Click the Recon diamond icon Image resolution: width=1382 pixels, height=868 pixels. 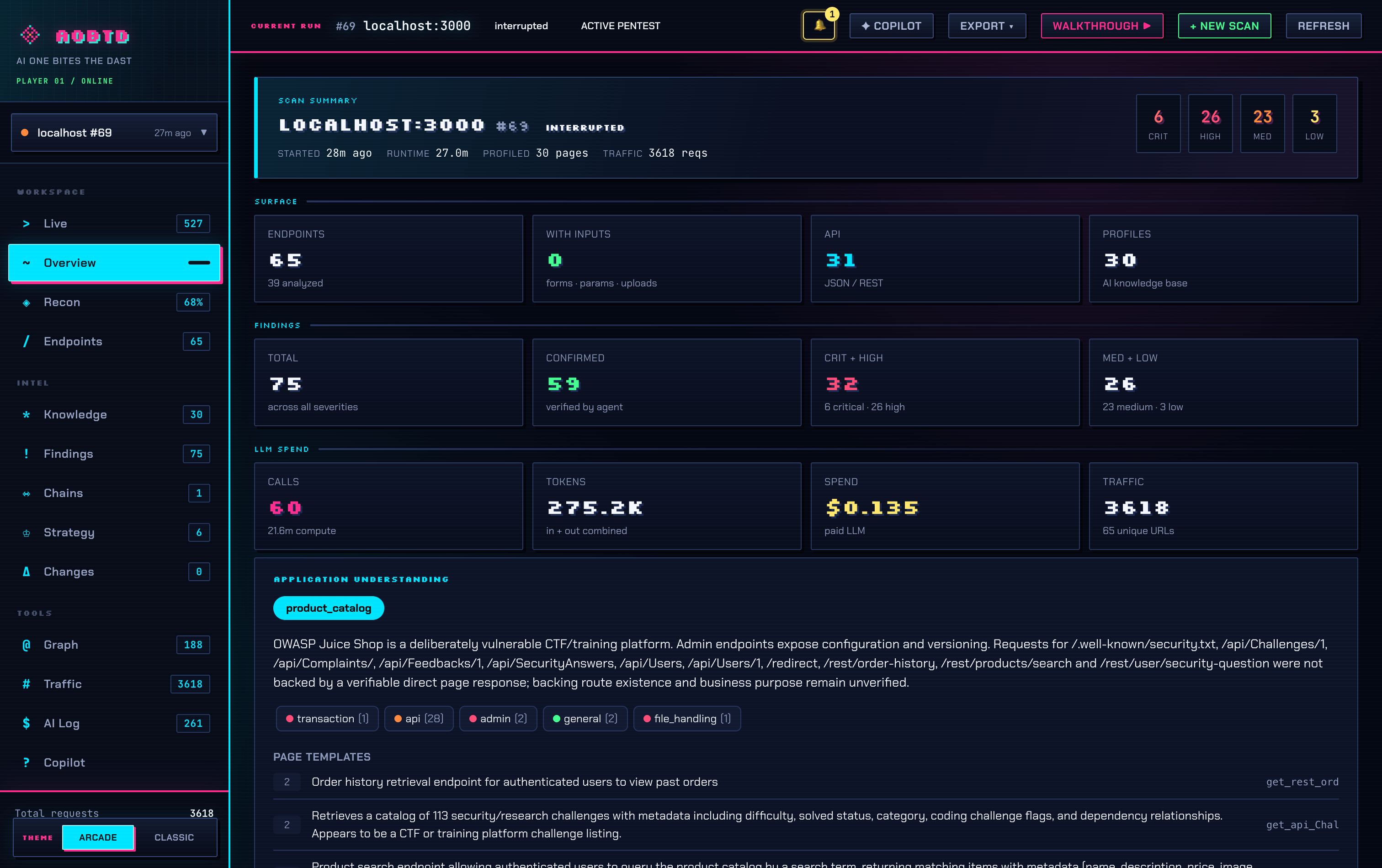click(x=27, y=302)
